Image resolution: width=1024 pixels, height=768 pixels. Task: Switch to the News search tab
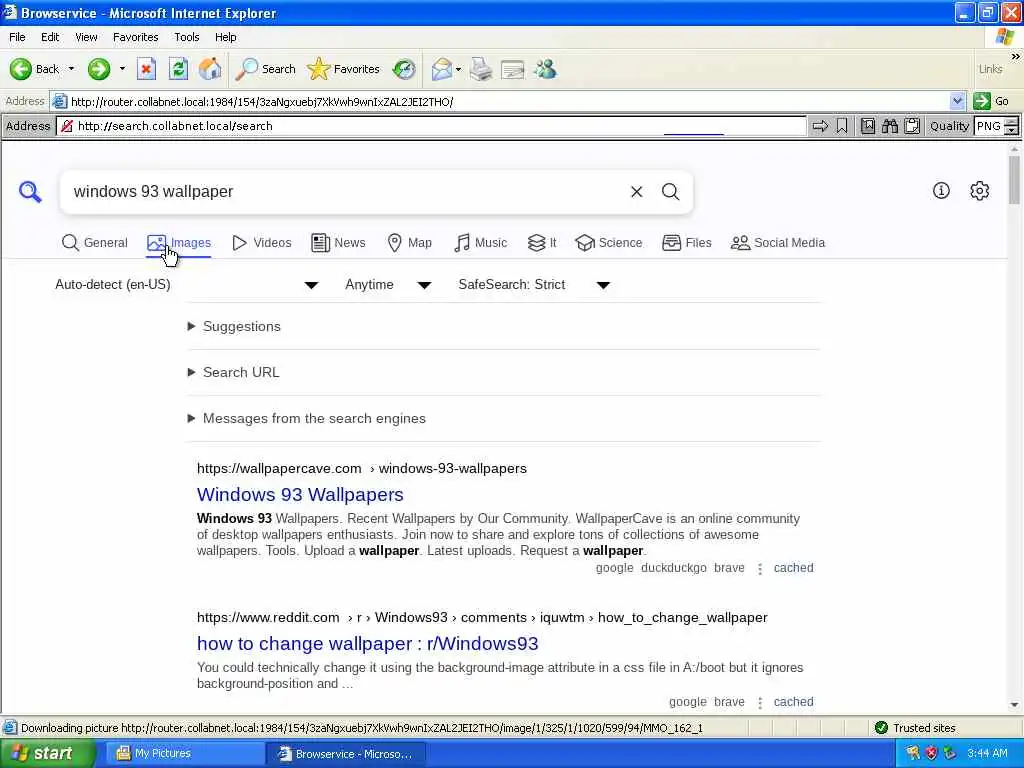pos(338,243)
